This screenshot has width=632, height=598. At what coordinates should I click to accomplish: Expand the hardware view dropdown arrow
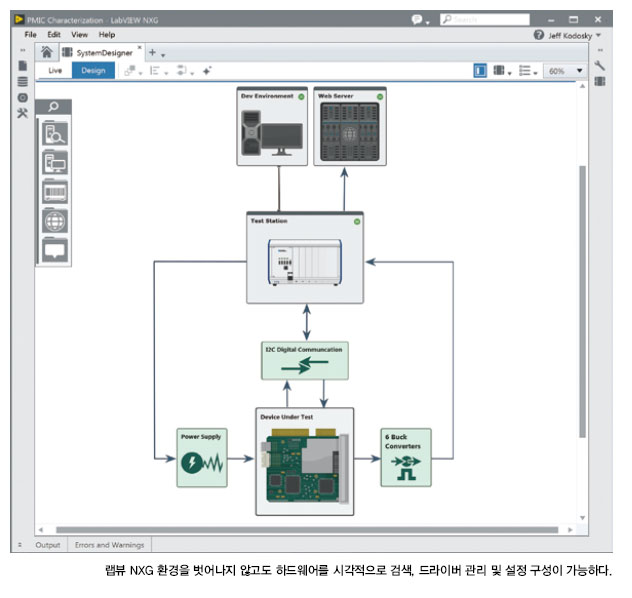509,73
